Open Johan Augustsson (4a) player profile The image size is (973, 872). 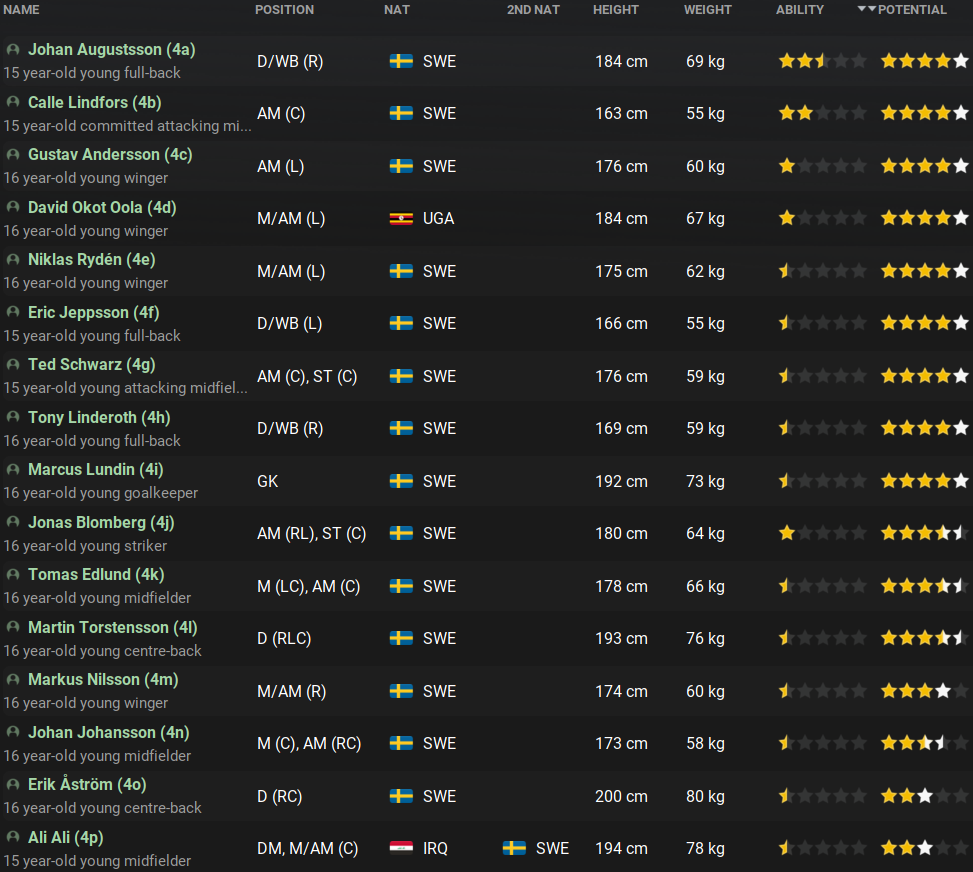pyautogui.click(x=112, y=50)
